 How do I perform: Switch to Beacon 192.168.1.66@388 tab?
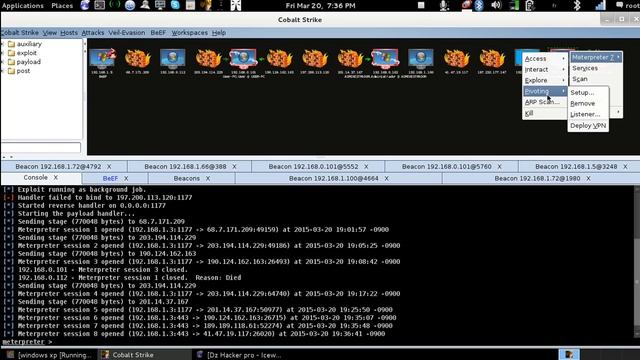190,167
